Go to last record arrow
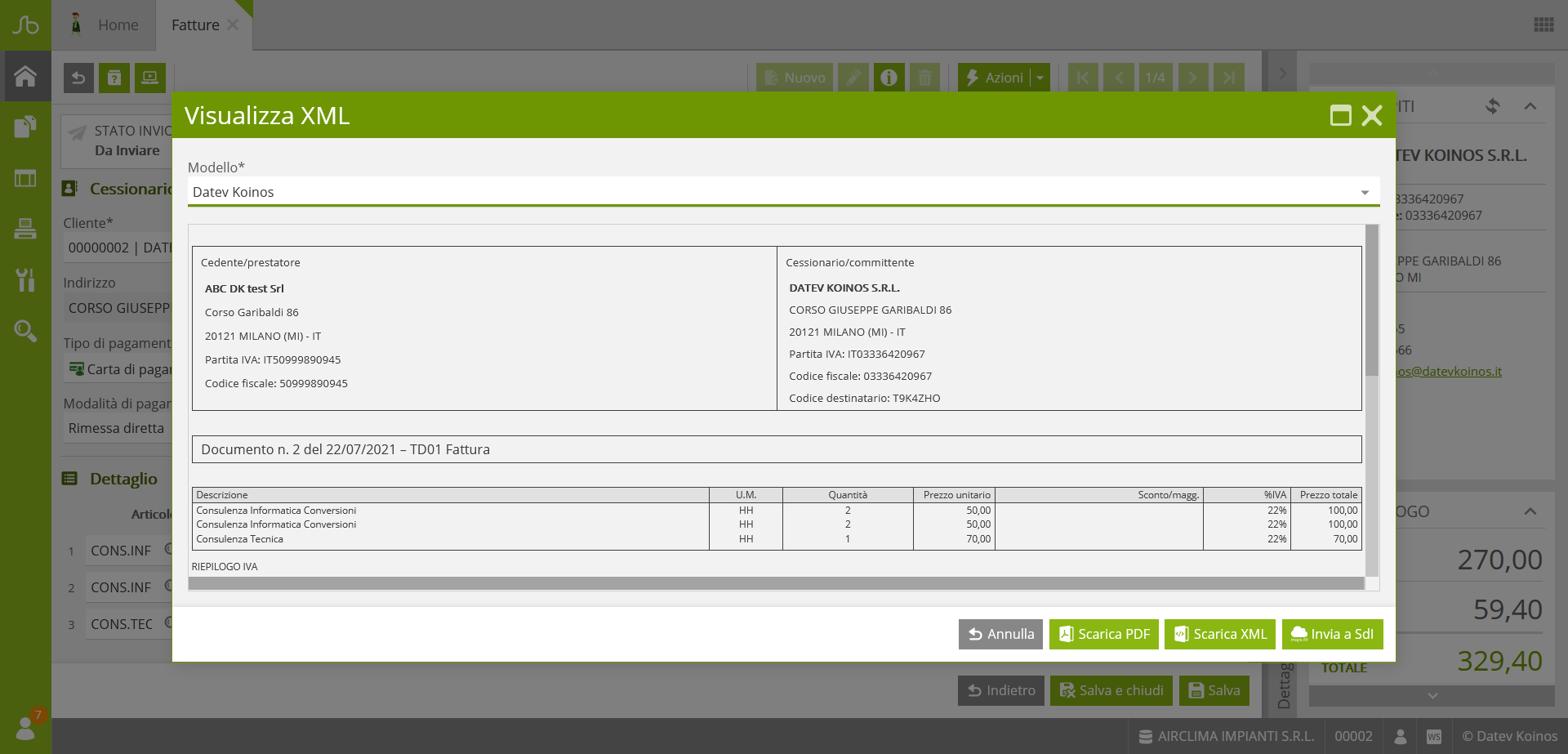The width and height of the screenshot is (1568, 754). tap(1229, 78)
